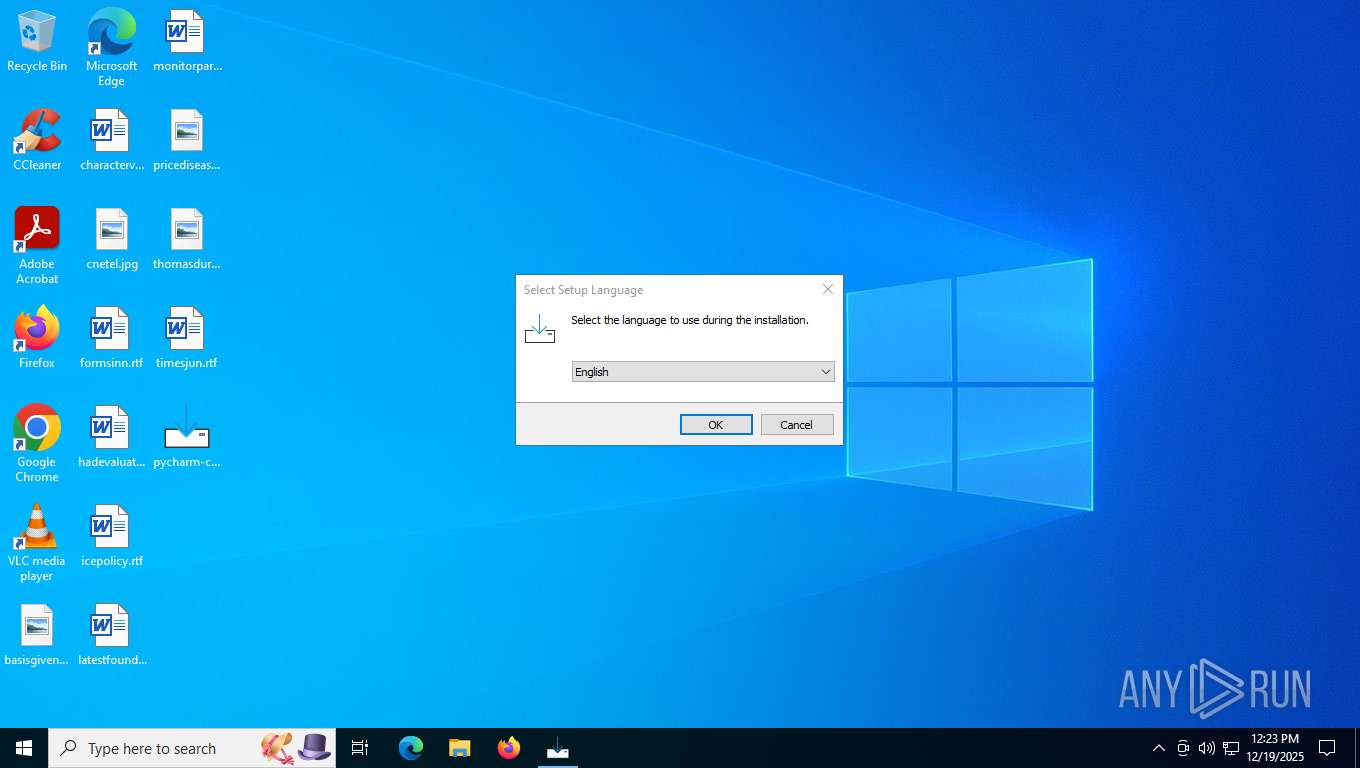The width and height of the screenshot is (1360, 768).
Task: Open the Windows Start menu
Action: (24, 748)
